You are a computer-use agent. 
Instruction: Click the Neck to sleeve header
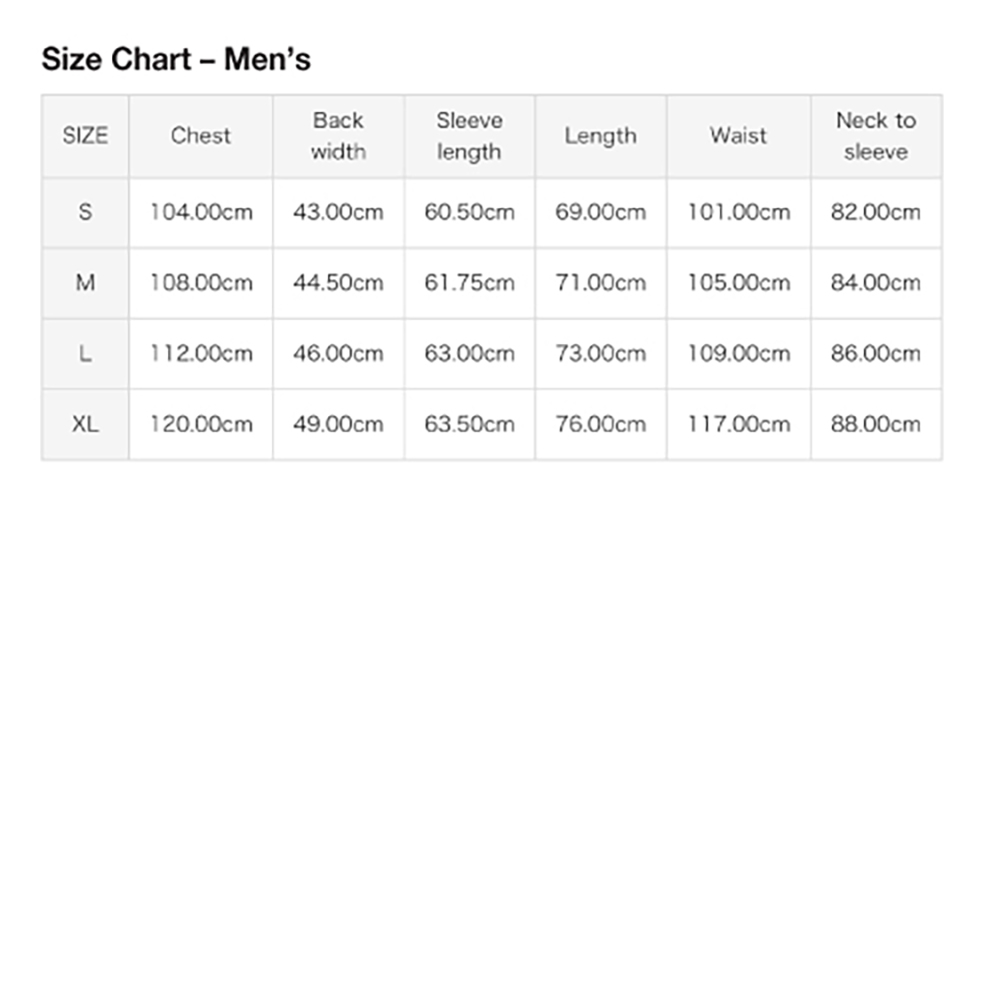tap(876, 136)
